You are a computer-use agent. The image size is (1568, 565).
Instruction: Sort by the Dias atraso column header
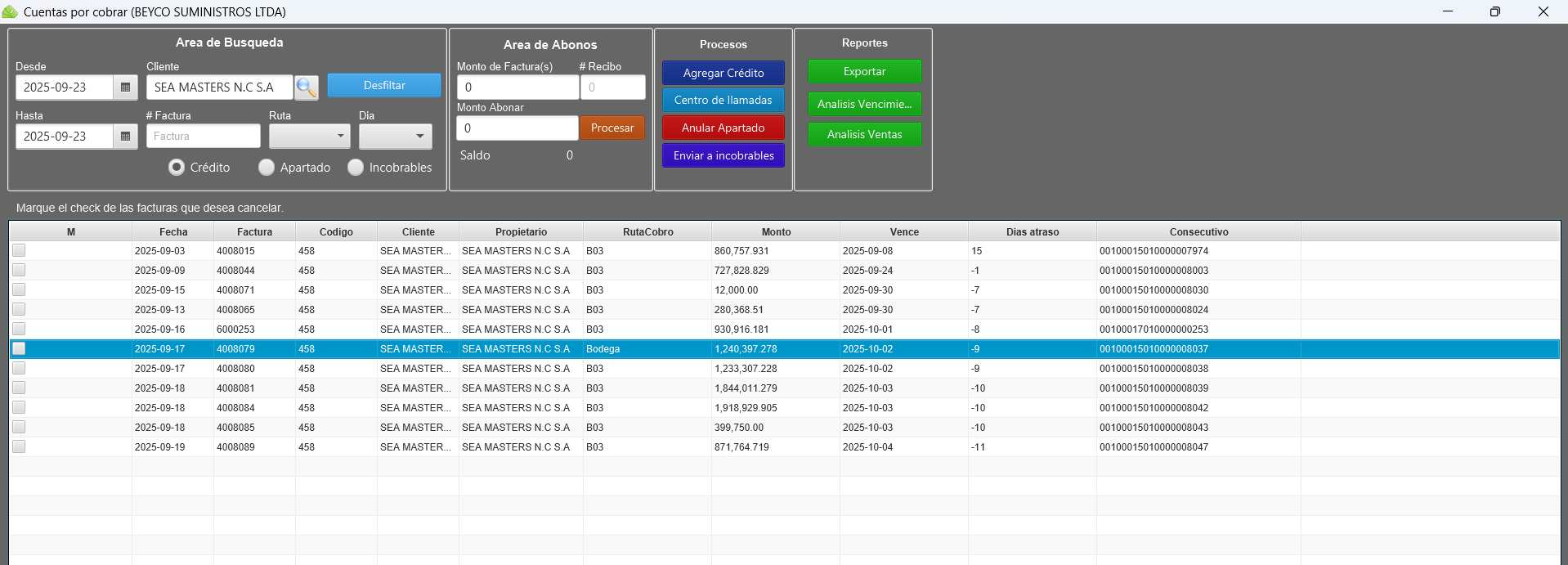[1032, 232]
